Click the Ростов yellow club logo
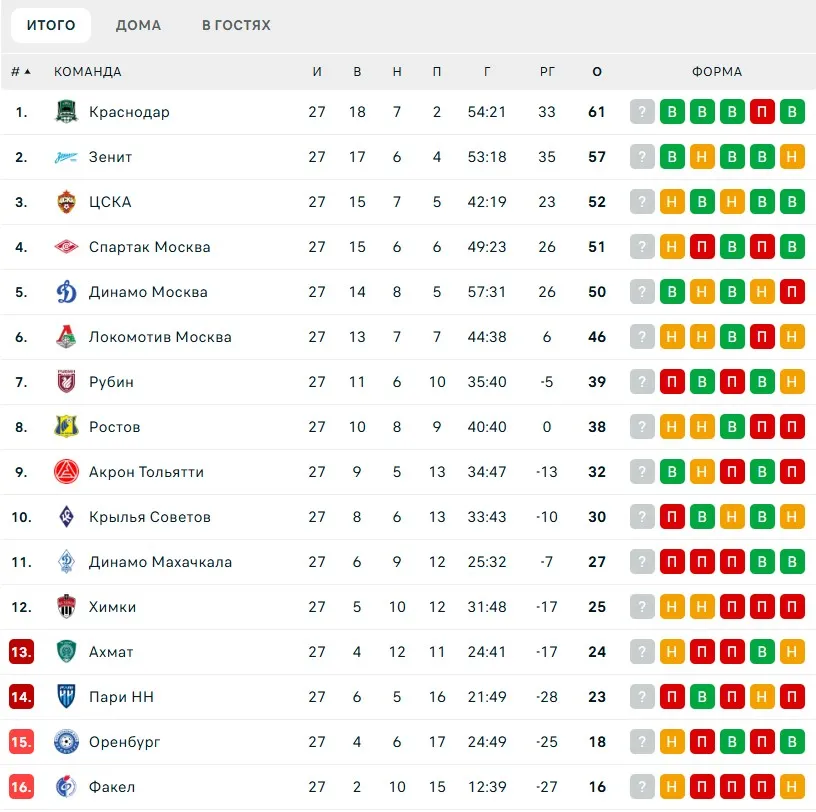Image resolution: width=816 pixels, height=812 pixels. coord(66,427)
